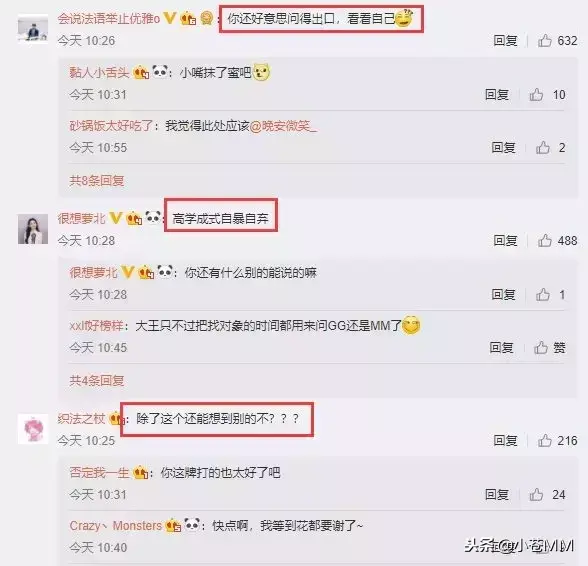The height and width of the screenshot is (566, 588).
Task: Open 很想萝北's avatar thumbnail
Action: (33, 229)
